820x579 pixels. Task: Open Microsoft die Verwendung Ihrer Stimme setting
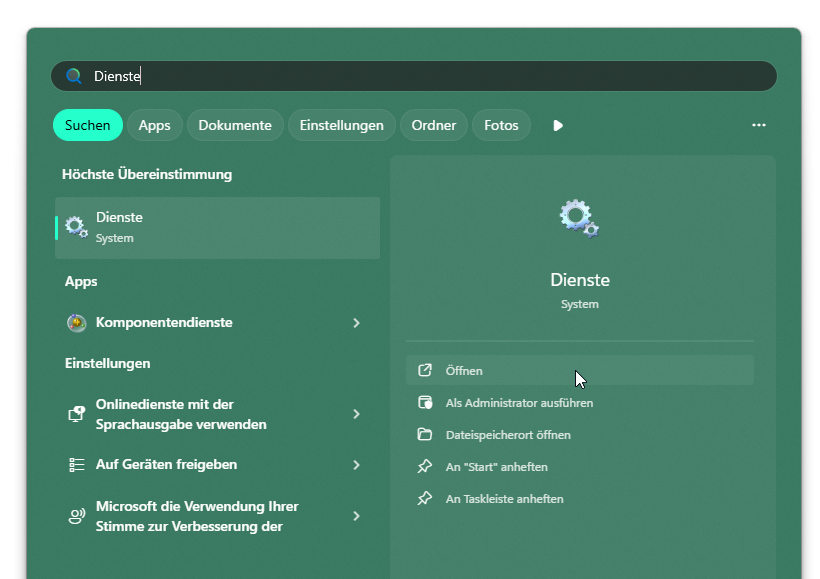coord(218,516)
